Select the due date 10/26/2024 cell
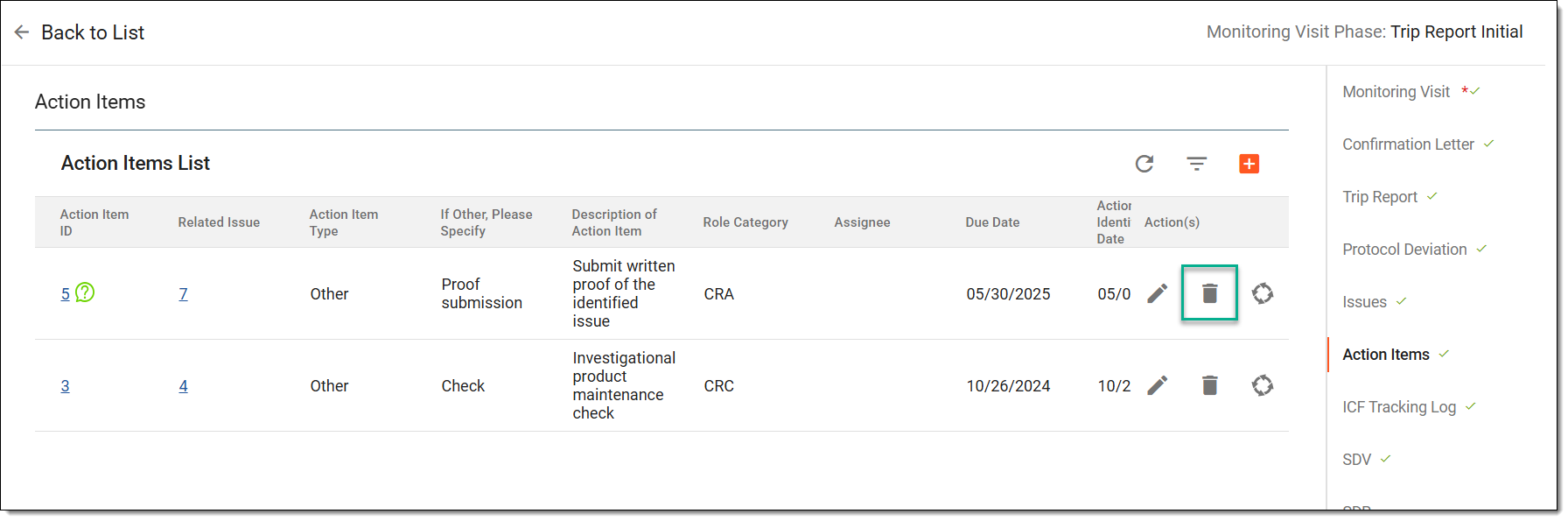 1008,386
